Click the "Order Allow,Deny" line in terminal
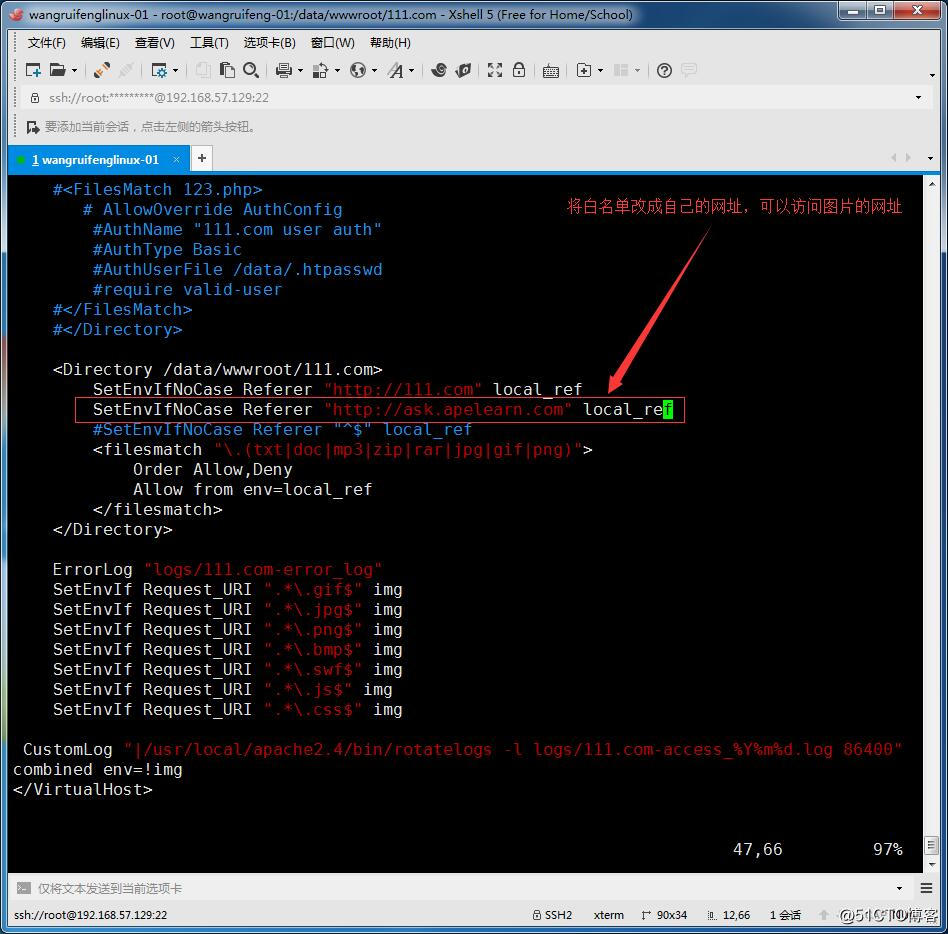Screen dimensions: 948x934 click(213, 470)
